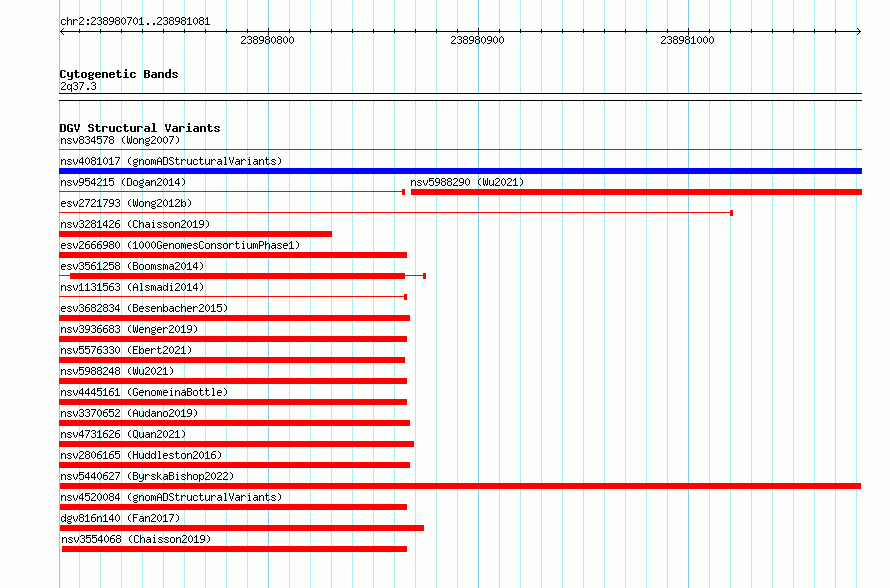This screenshot has height=588, width=890.
Task: Click the nsv3370652 (Audano2019) label
Action: (x=129, y=413)
